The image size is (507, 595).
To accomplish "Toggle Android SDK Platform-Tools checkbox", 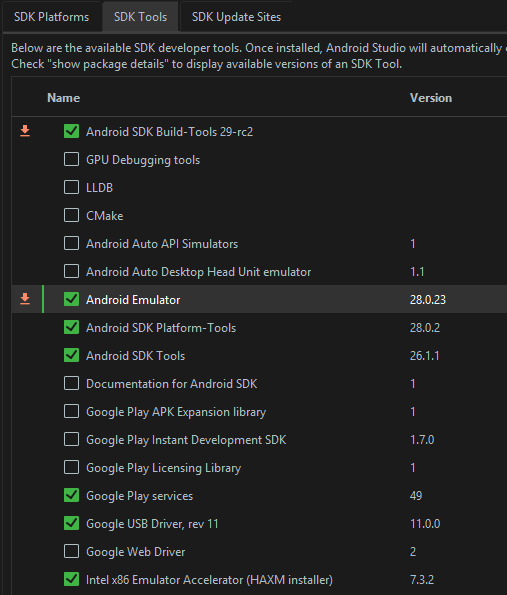I will (x=71, y=327).
